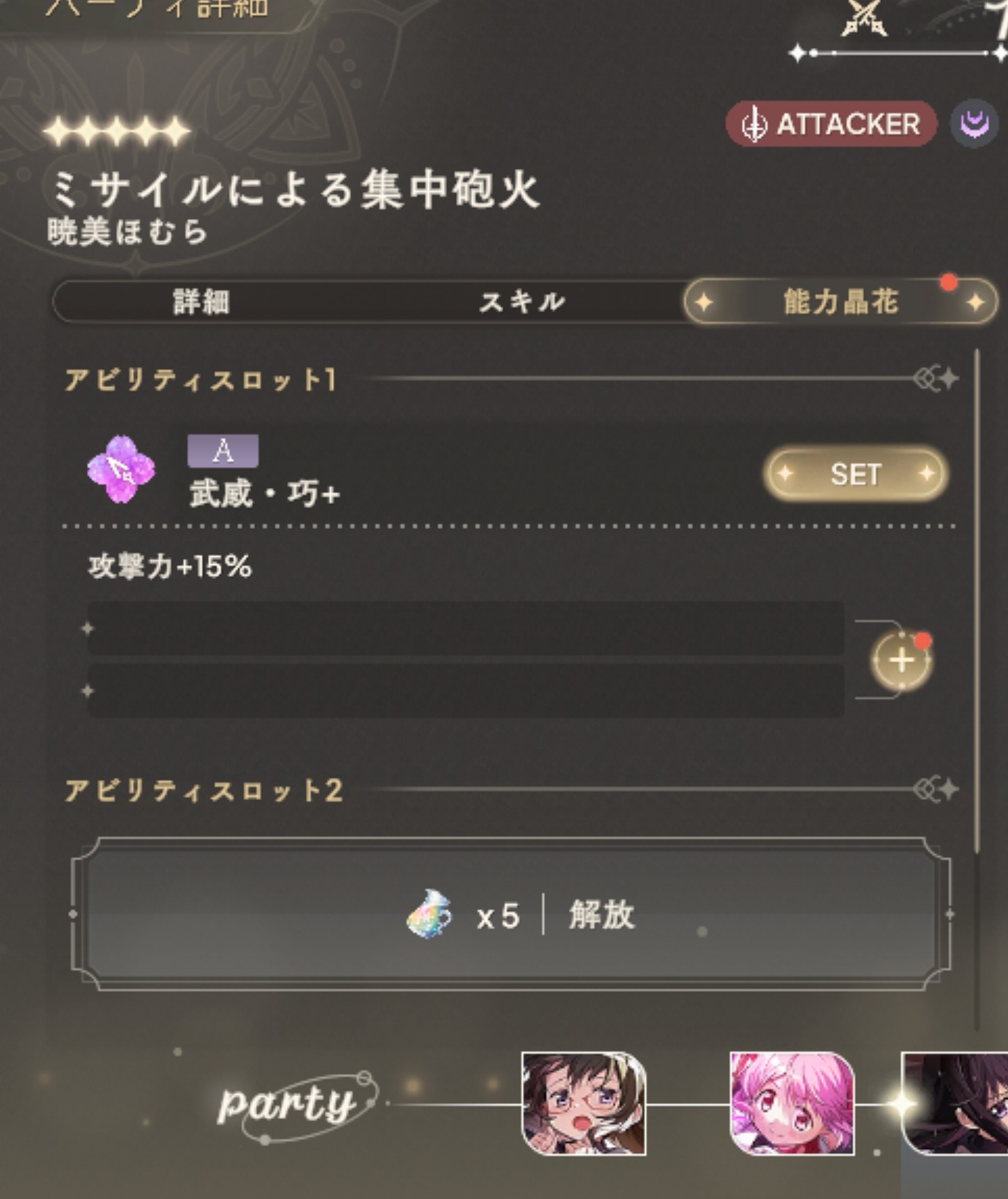1008x1199 pixels.
Task: Click the Slot 1 header diamond ornament
Action: tap(936, 378)
